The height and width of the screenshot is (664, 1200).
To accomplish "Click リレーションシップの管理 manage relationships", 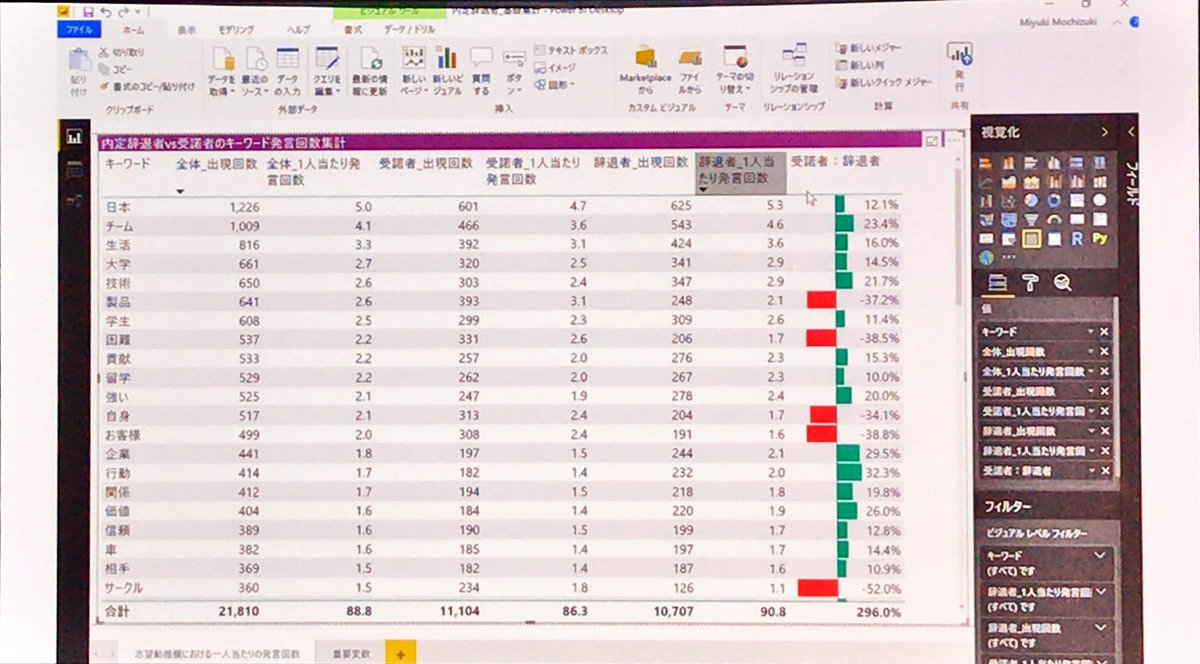I will coord(794,70).
